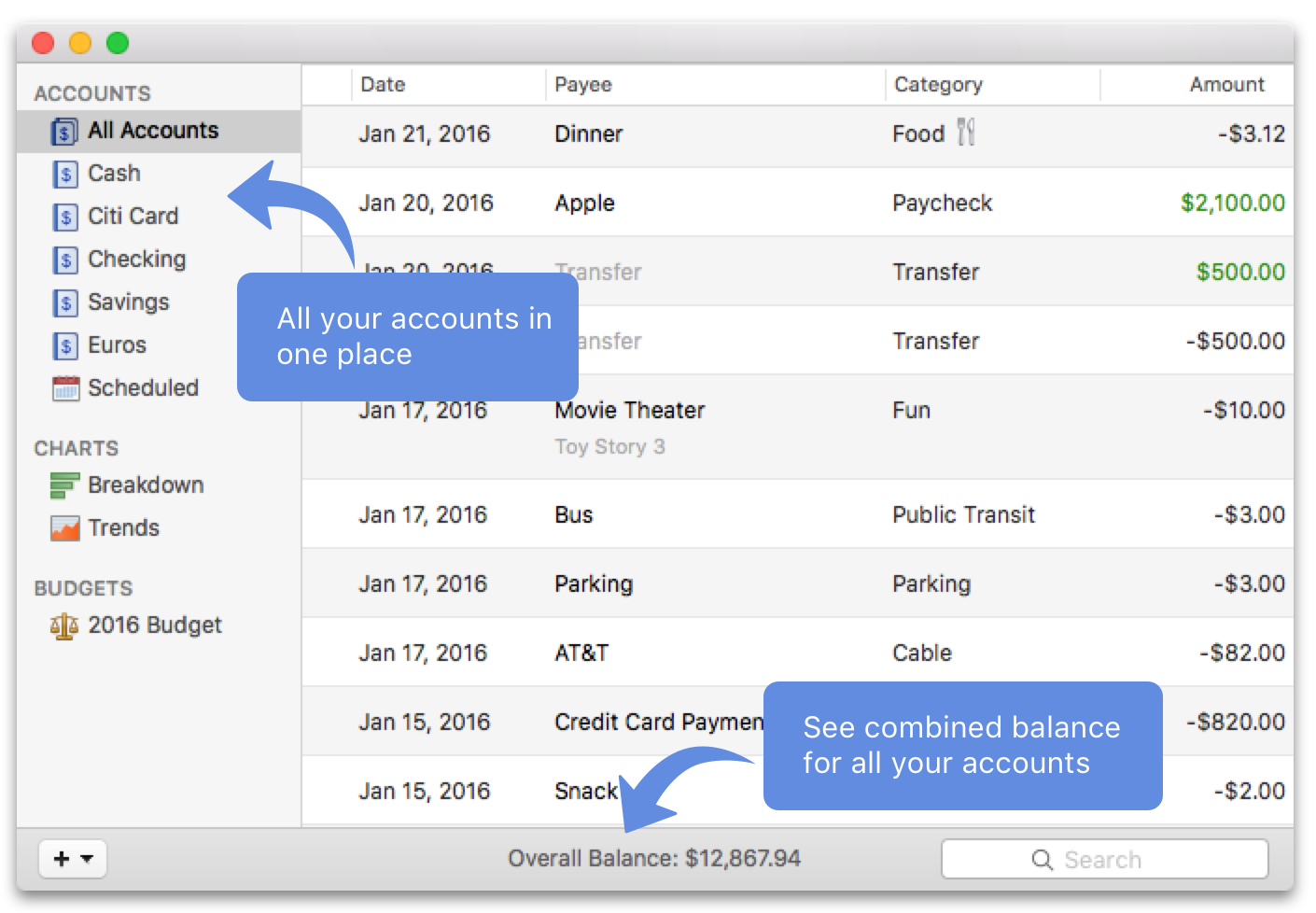Select the Credit Card Payment payee
Viewport: 1316px width, 913px height.
pos(659,723)
